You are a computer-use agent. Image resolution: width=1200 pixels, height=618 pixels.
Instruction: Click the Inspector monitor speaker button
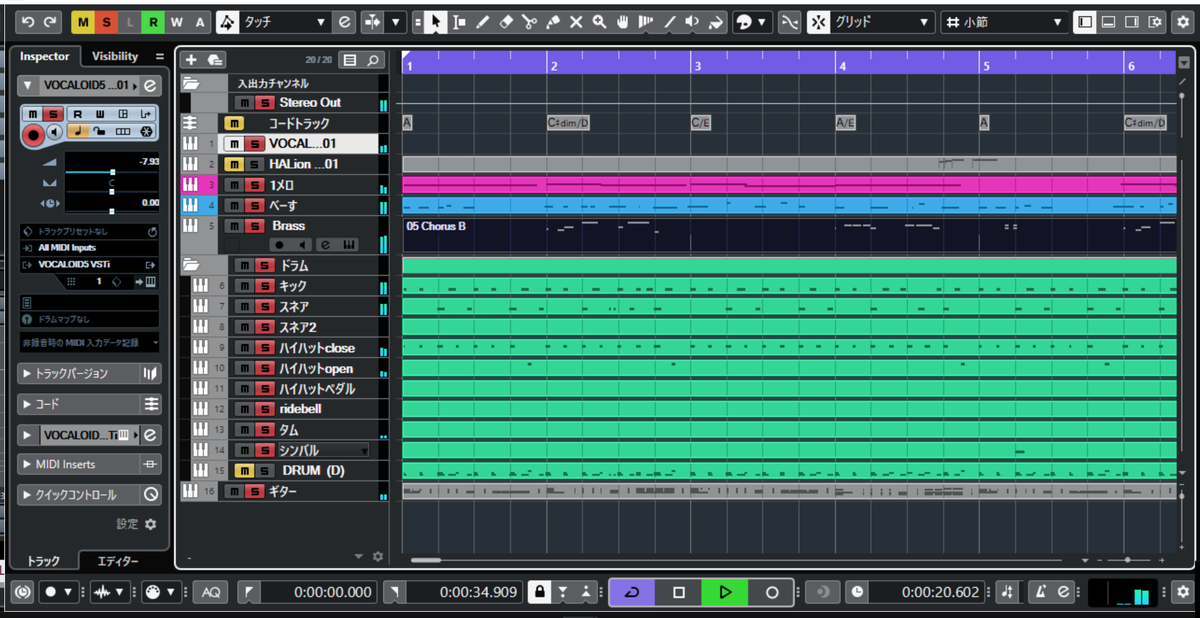55,132
